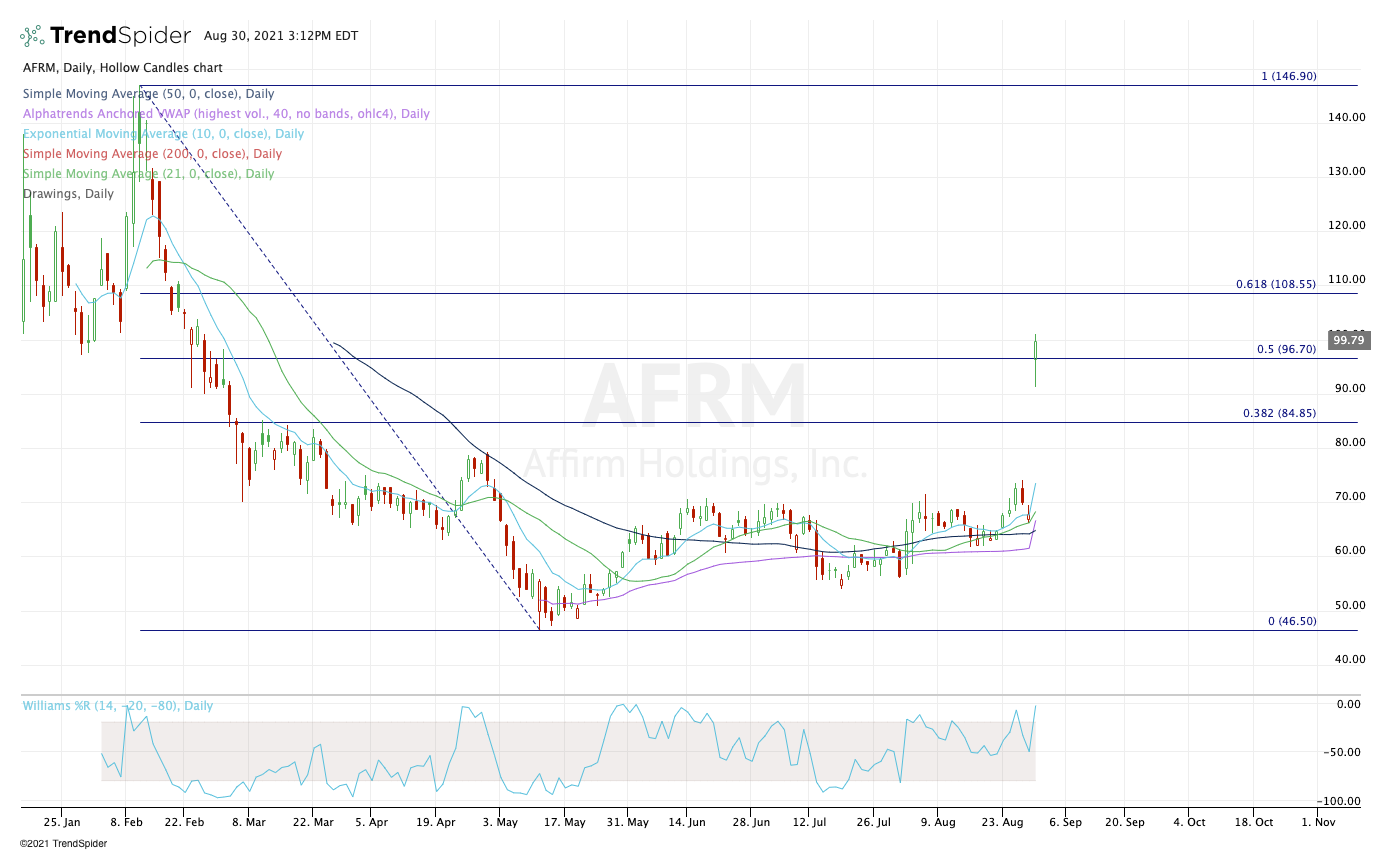The image size is (1391, 853).
Task: Select the Simple Moving Average (21) legend entry
Action: [148, 174]
